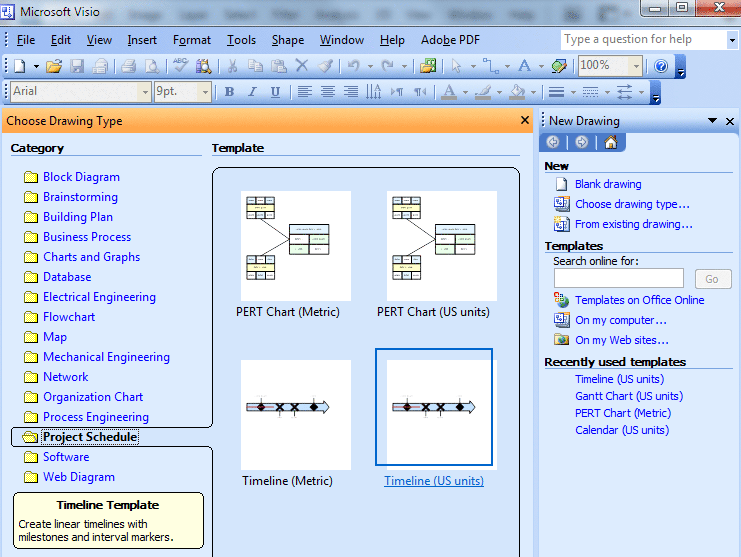This screenshot has height=557, width=741.
Task: Align text left
Action: 304,92
